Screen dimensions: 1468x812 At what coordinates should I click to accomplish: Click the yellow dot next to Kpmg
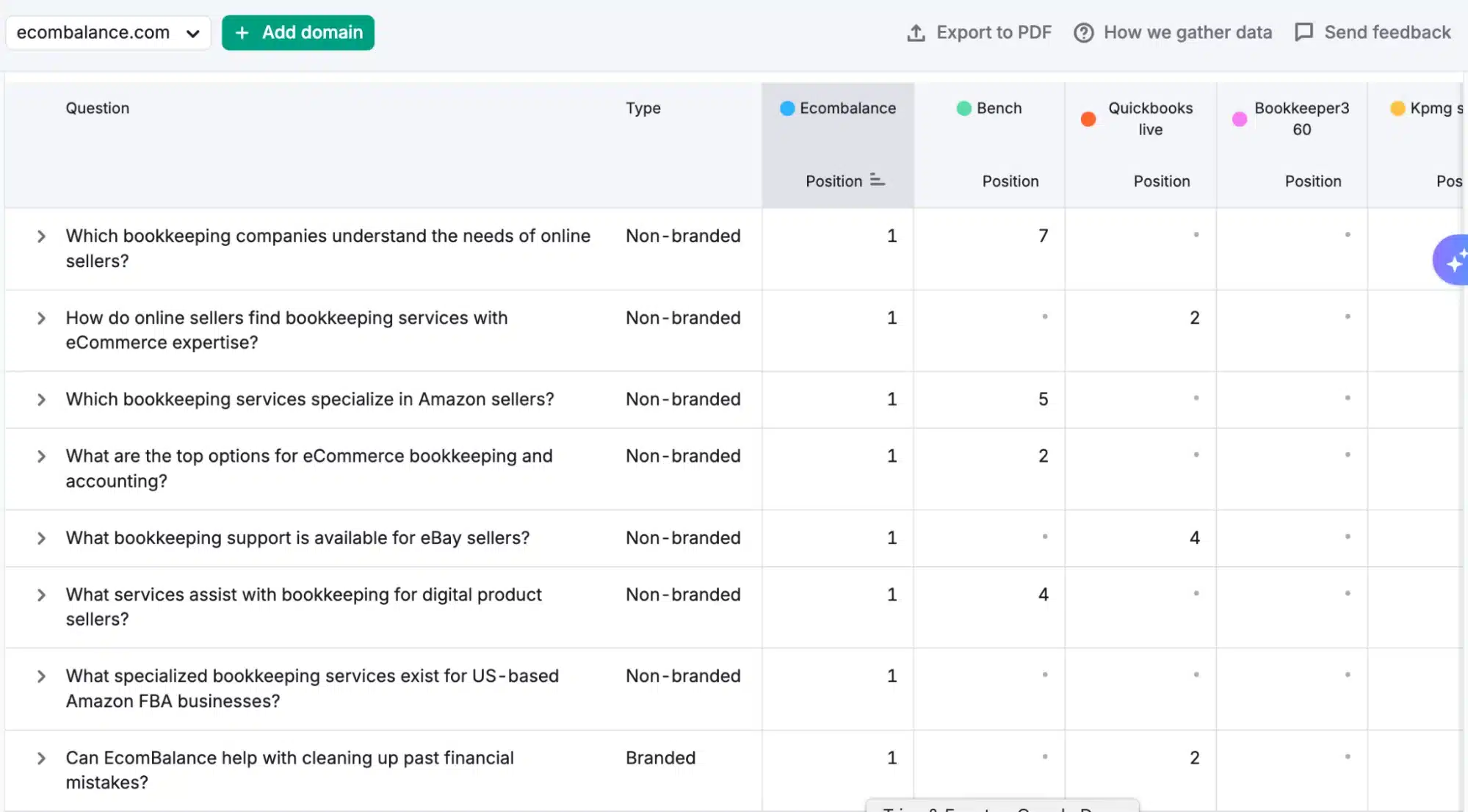(x=1397, y=108)
